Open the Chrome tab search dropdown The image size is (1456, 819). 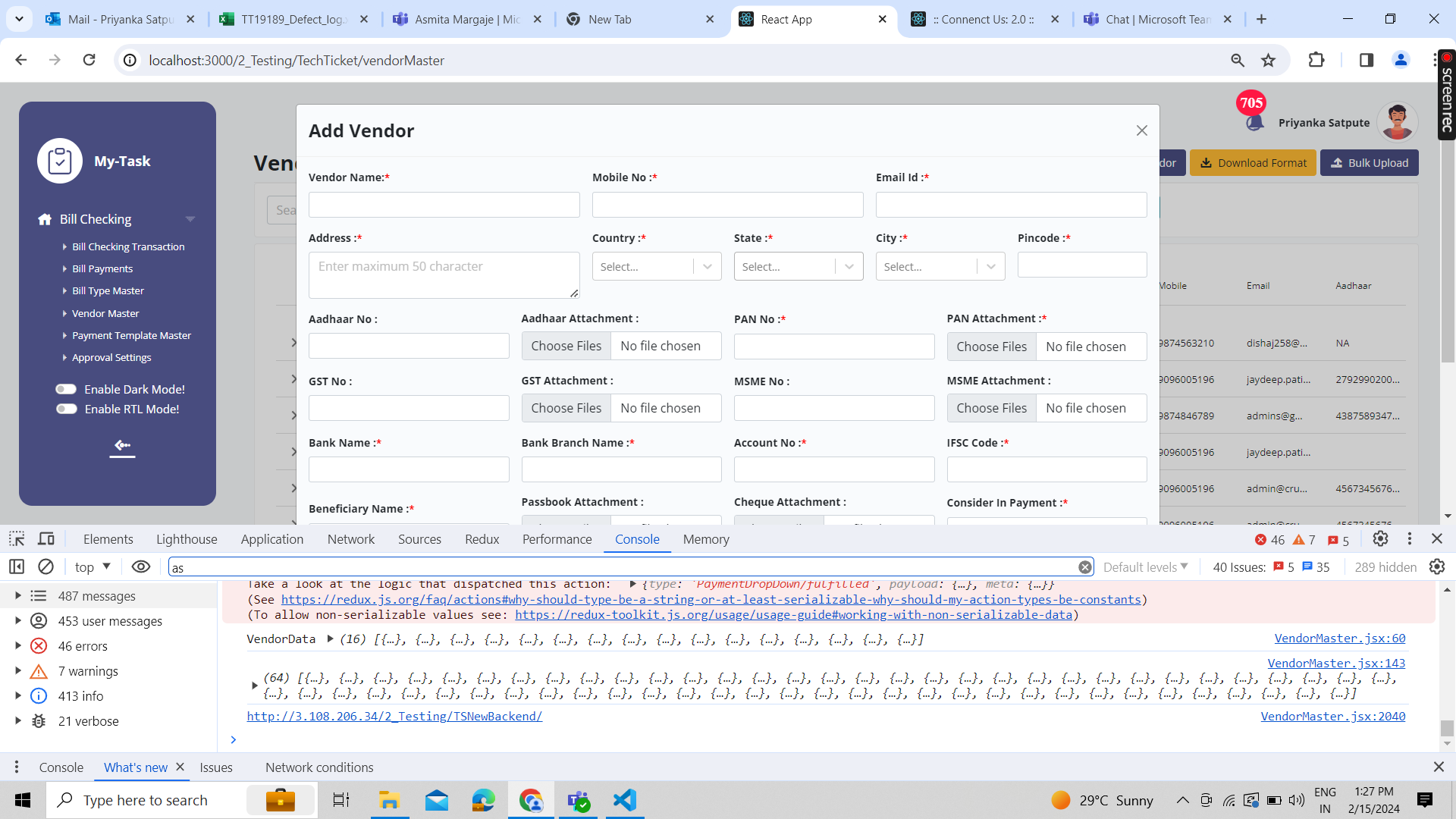[x=19, y=19]
